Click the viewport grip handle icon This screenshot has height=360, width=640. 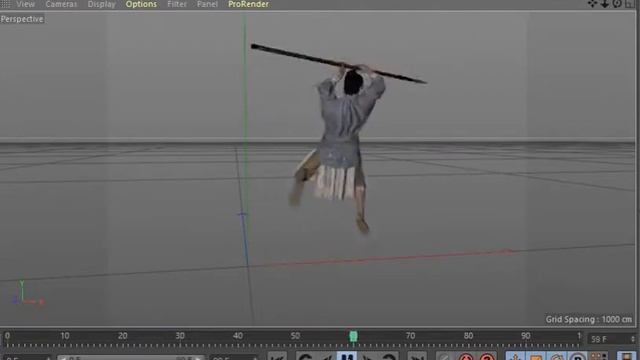[6, 4]
